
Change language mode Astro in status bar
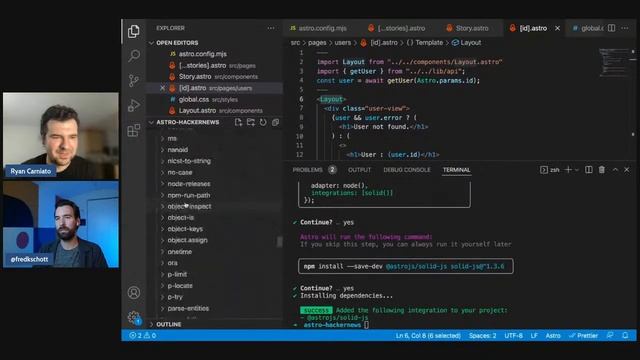point(553,336)
